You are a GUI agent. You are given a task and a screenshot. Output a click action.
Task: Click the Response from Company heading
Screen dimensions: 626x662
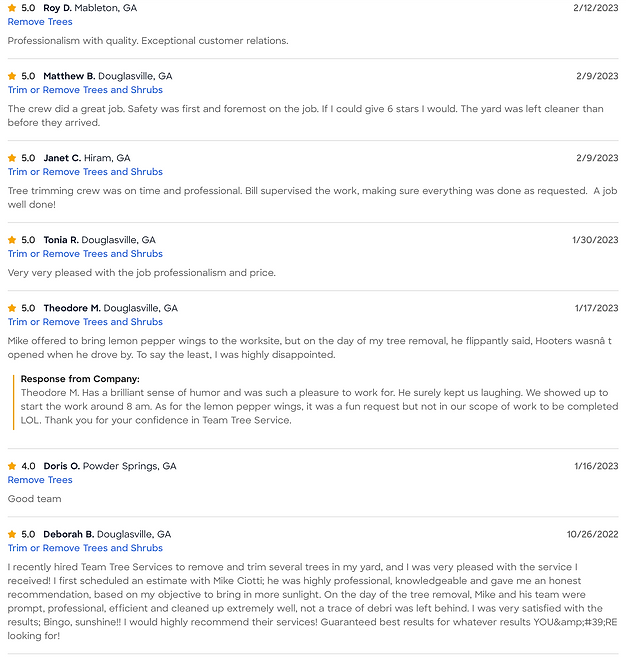[80, 379]
